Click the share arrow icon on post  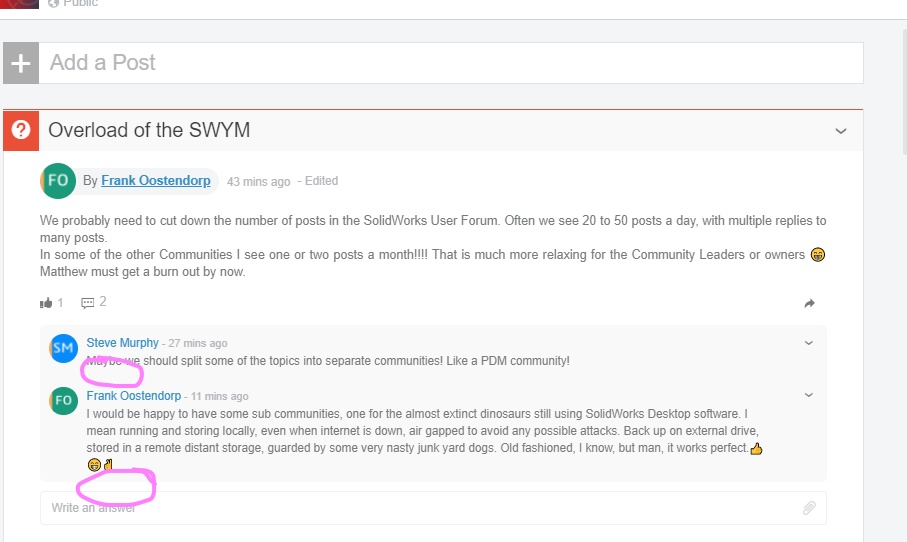point(810,303)
